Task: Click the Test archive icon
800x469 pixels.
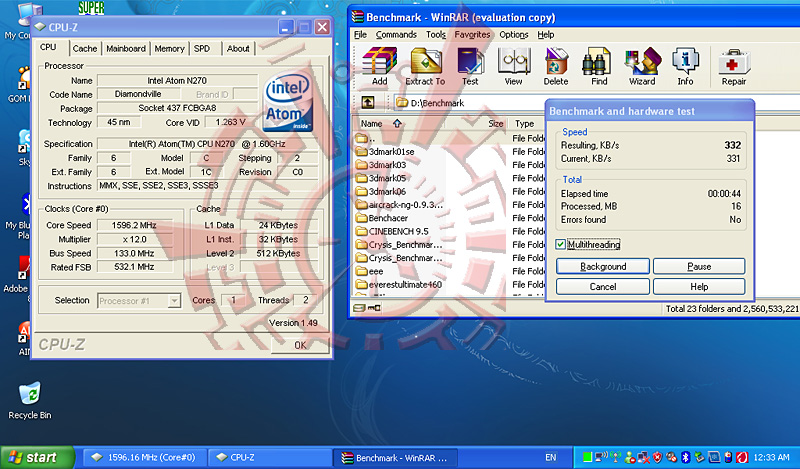Action: click(x=470, y=66)
